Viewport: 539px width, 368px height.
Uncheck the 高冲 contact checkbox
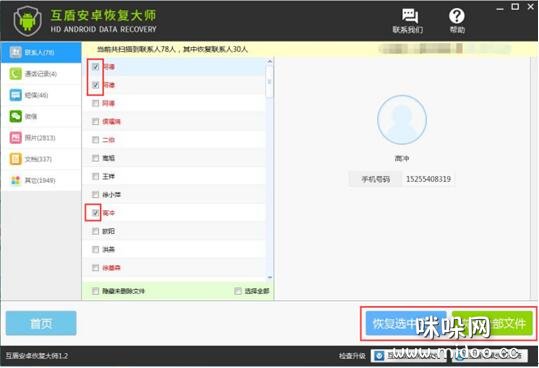pos(96,213)
